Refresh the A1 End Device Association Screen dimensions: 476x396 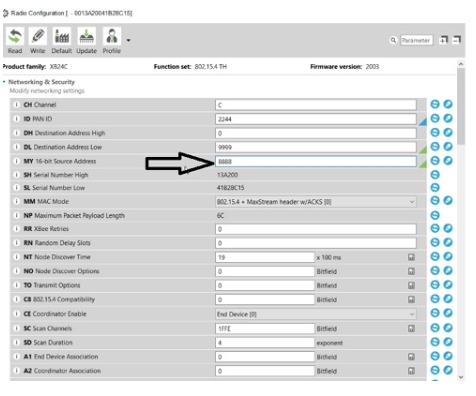(435, 356)
